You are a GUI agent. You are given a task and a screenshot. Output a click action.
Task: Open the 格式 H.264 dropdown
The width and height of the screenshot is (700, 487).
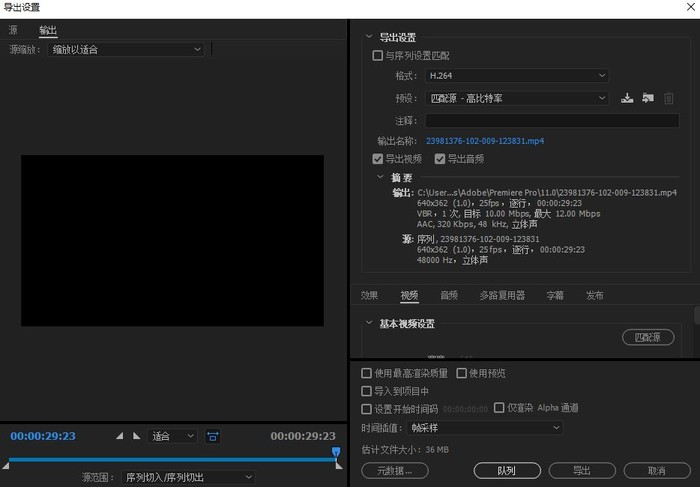pos(516,76)
